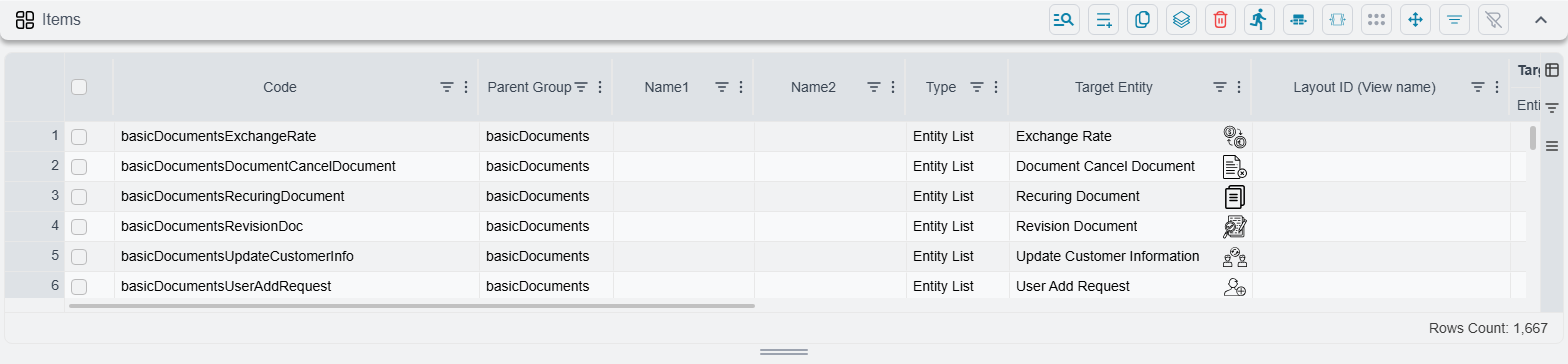Screen dimensions: 1568x364
Task: Sort by the Code column header
Action: (279, 88)
